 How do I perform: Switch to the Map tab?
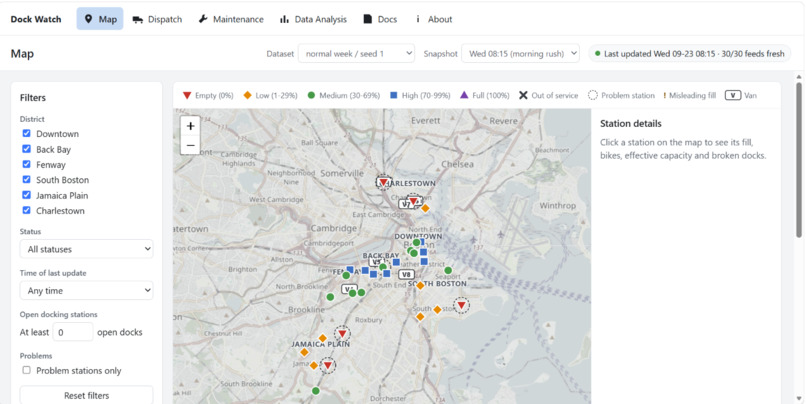(100, 19)
